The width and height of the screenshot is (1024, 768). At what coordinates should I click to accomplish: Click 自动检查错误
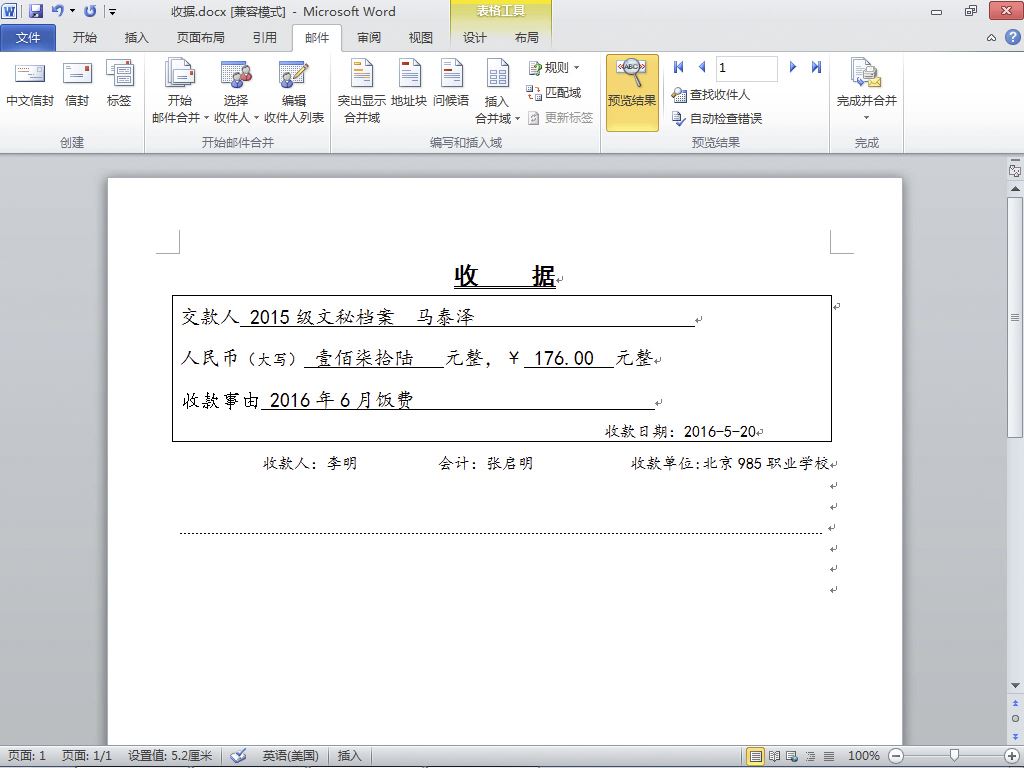click(717, 118)
